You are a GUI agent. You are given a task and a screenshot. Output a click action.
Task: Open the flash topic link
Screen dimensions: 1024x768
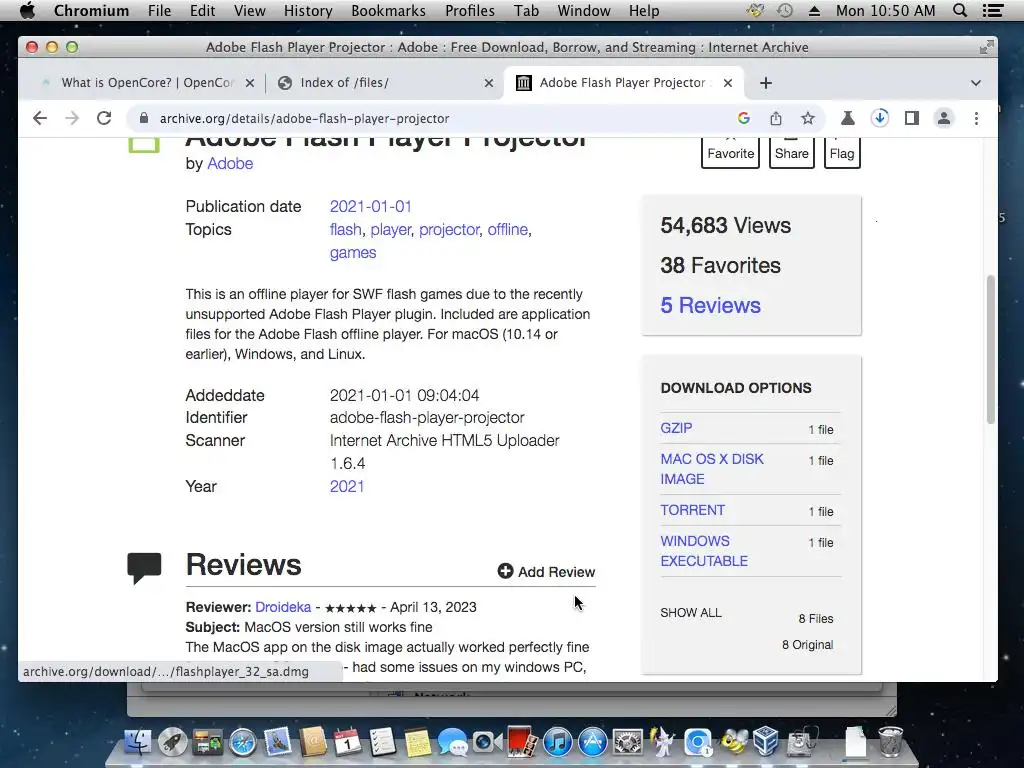[x=345, y=229]
